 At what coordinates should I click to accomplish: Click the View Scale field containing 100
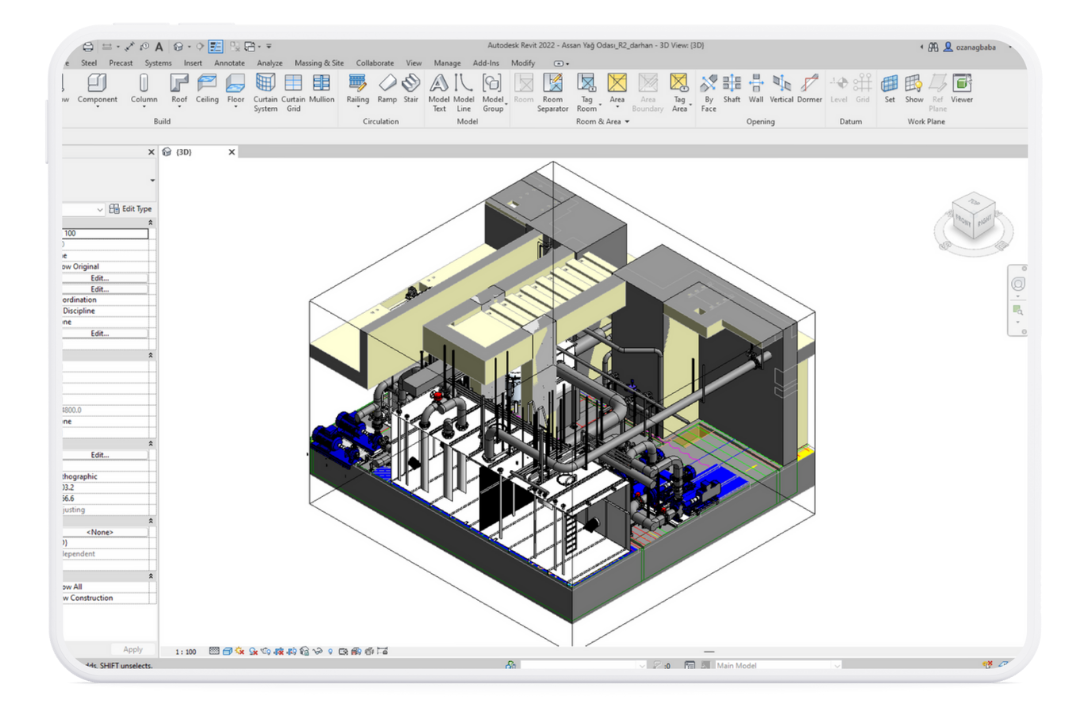pyautogui.click(x=106, y=234)
